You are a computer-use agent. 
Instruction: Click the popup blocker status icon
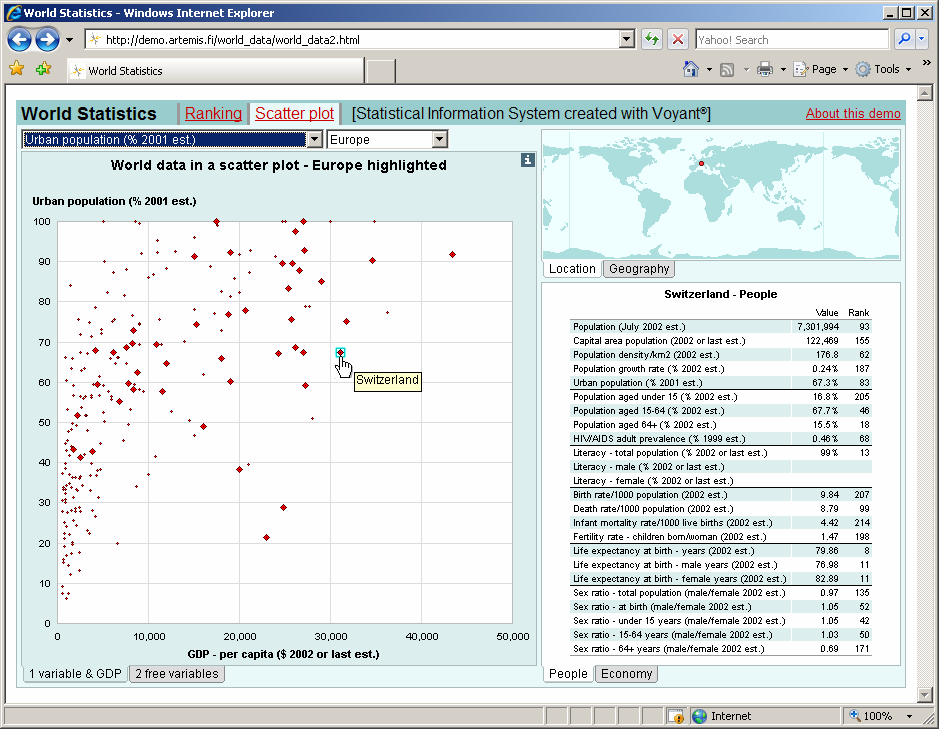(676, 716)
